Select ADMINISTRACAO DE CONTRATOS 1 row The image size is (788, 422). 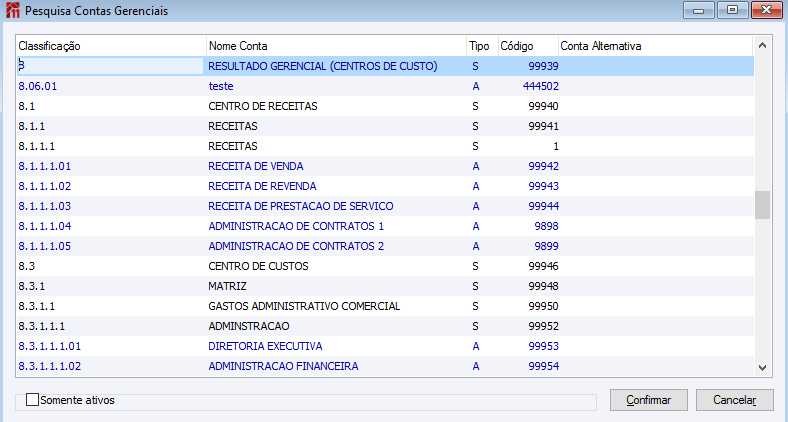pyautogui.click(x=385, y=226)
